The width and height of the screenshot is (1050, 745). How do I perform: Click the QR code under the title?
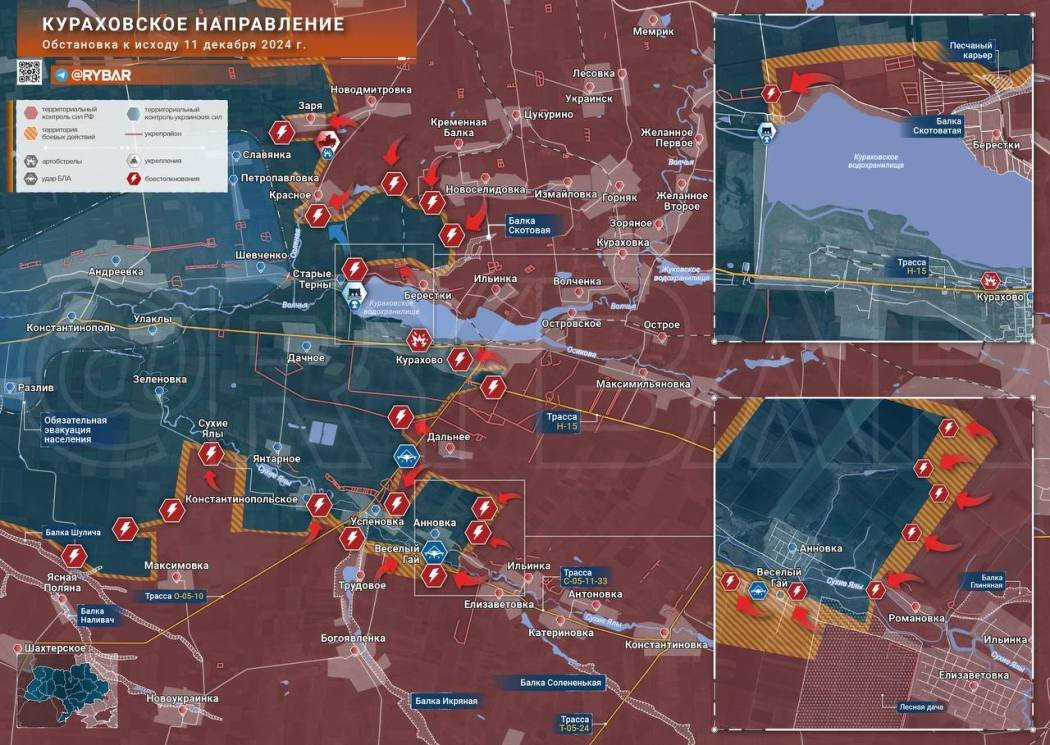(29, 73)
